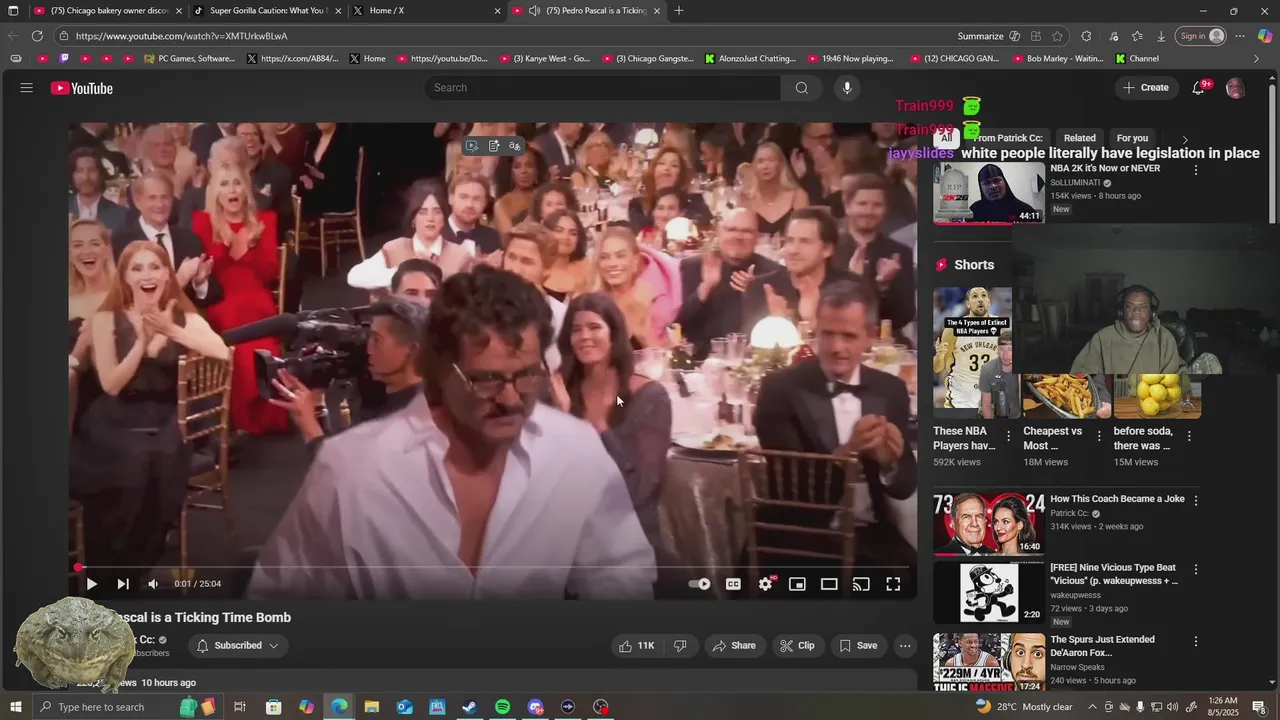This screenshot has height=720, width=1280.
Task: Click the address bar URL
Action: click(181, 36)
